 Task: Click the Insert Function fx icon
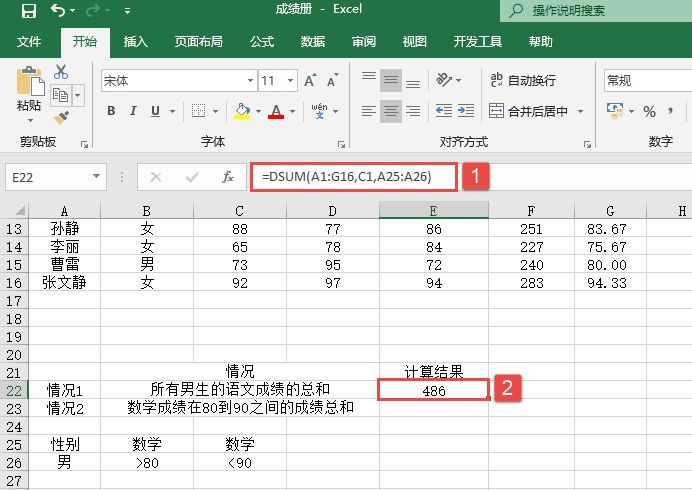[x=228, y=177]
